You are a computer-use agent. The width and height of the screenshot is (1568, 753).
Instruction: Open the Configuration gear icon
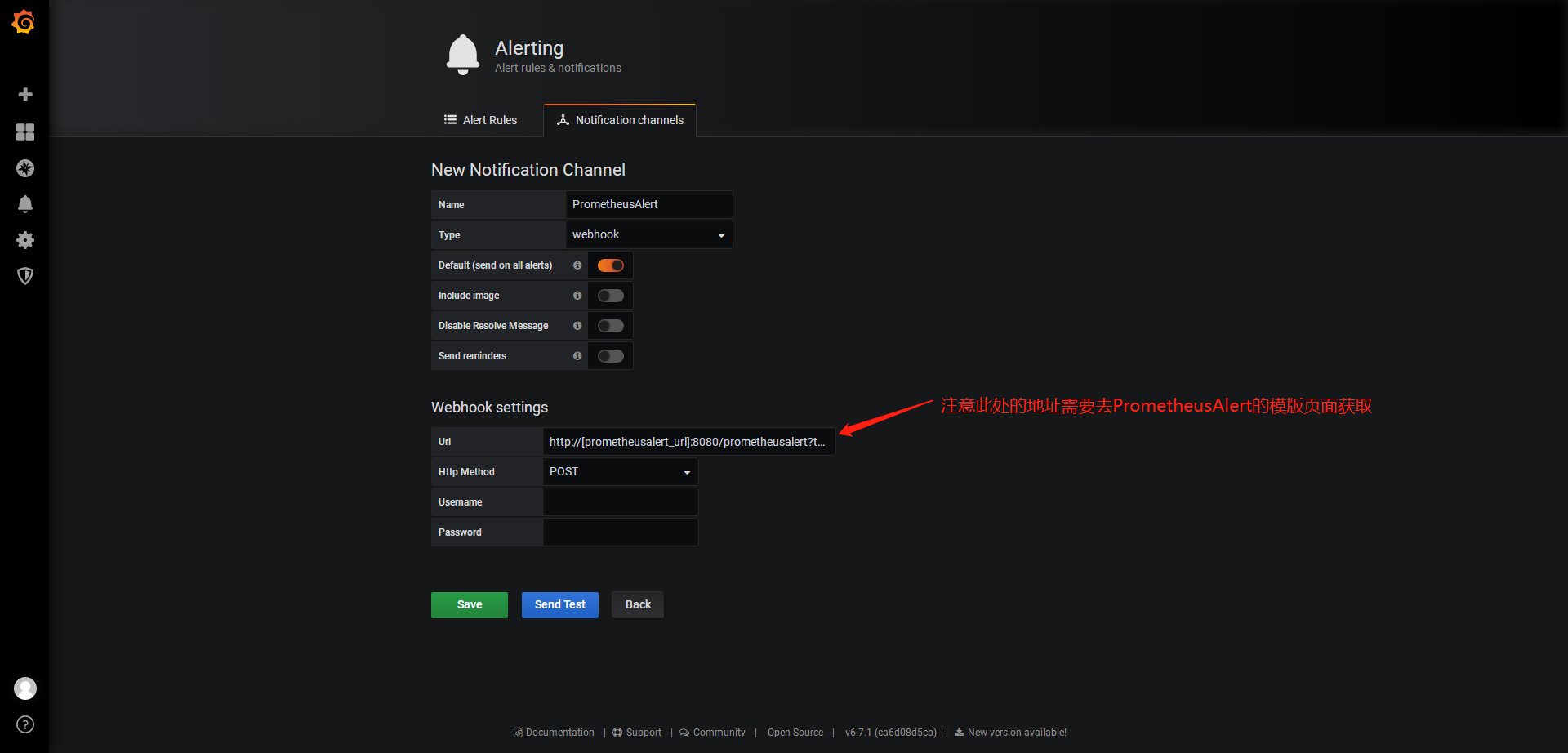(25, 240)
